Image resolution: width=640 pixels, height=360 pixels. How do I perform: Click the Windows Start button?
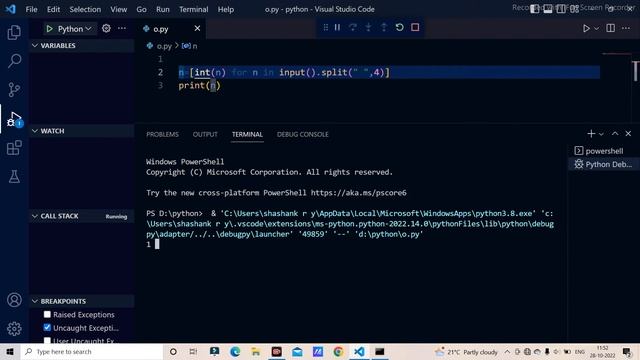(10, 351)
